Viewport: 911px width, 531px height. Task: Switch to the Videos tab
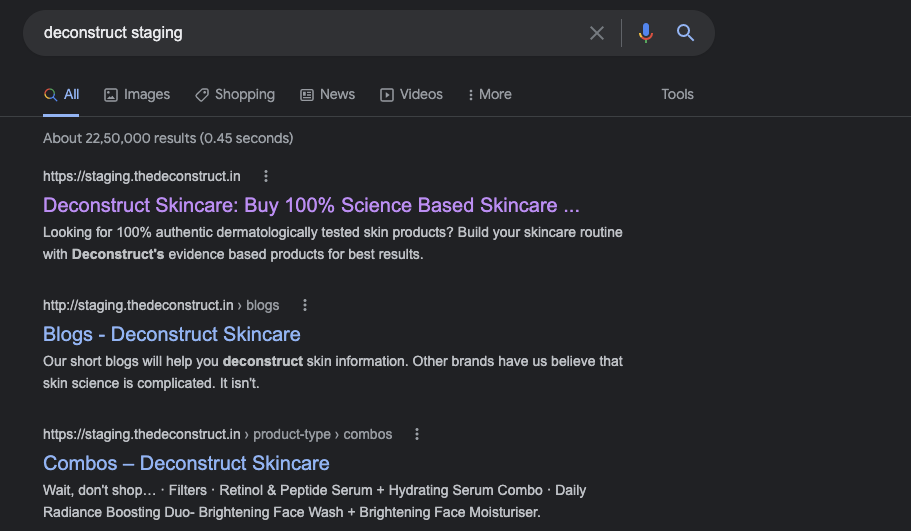[x=411, y=95]
